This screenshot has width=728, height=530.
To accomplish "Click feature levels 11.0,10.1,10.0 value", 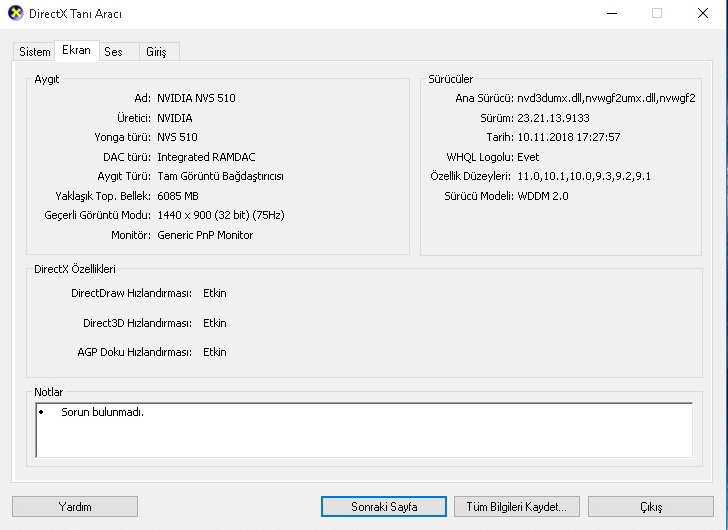I will [584, 176].
